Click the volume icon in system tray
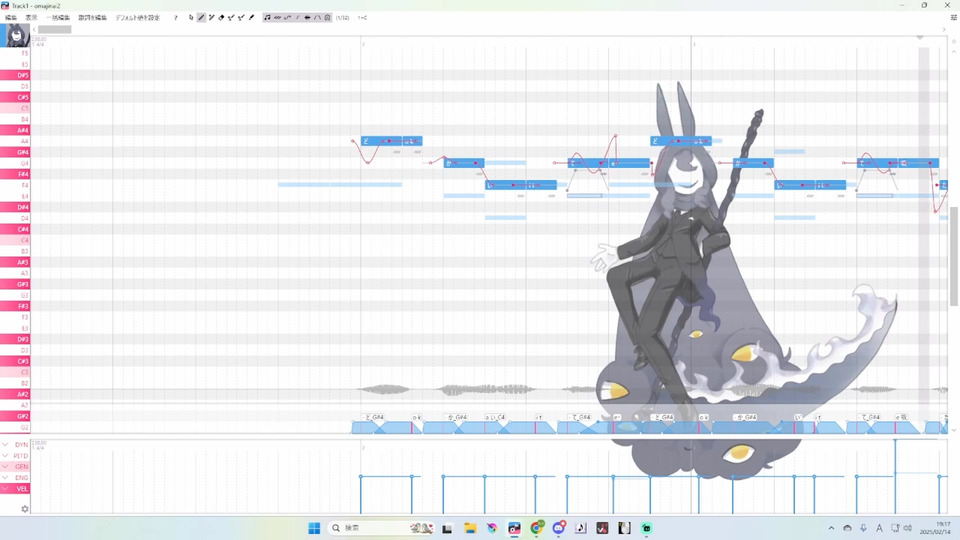Image resolution: width=960 pixels, height=540 pixels. (x=908, y=528)
